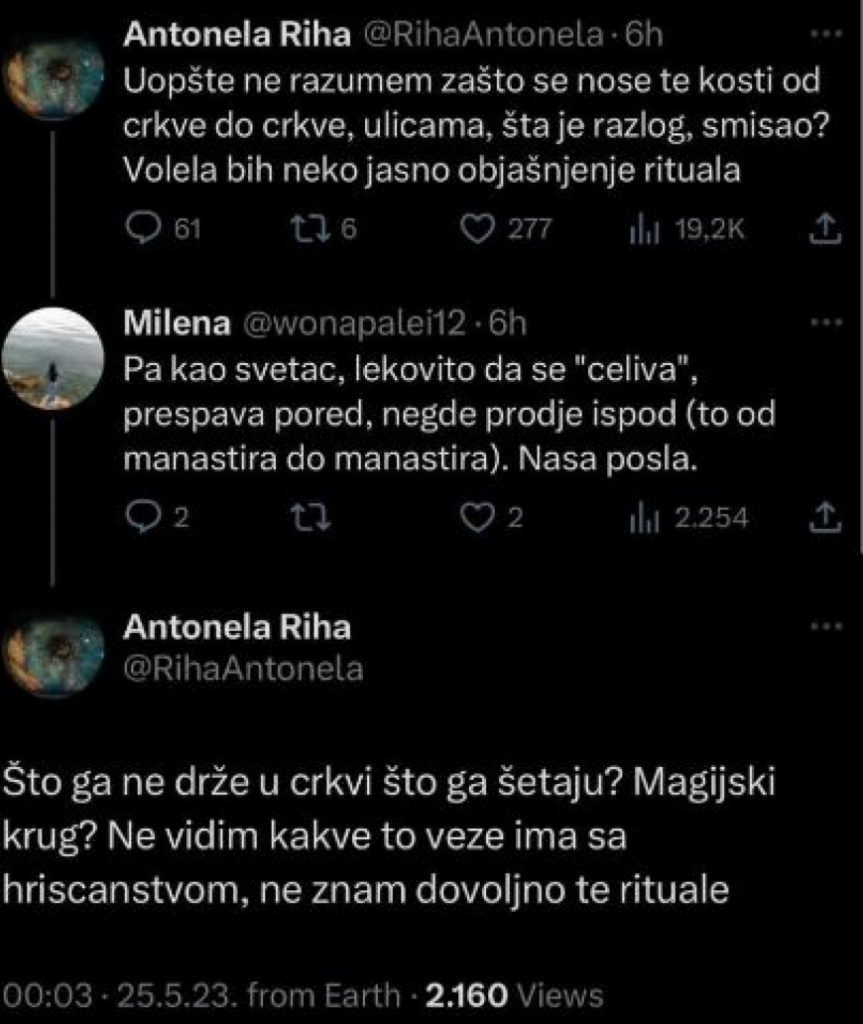863x1024 pixels.
Task: Open reply icon showing 61 replies
Action: 146,228
